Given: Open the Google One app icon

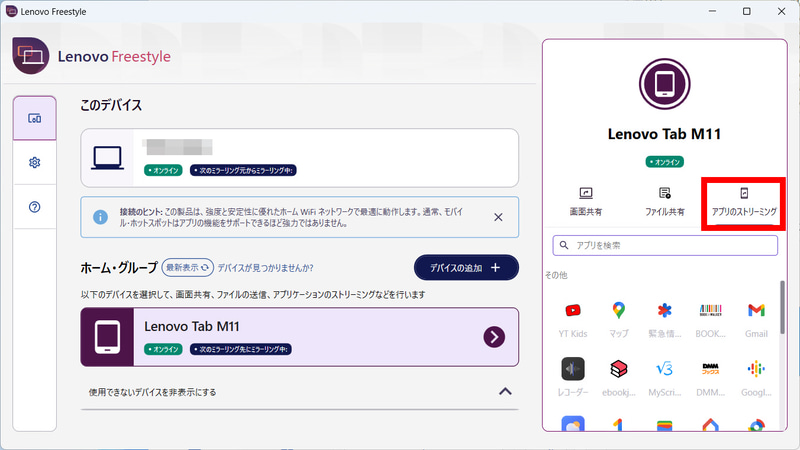Looking at the screenshot, I should (x=618, y=424).
